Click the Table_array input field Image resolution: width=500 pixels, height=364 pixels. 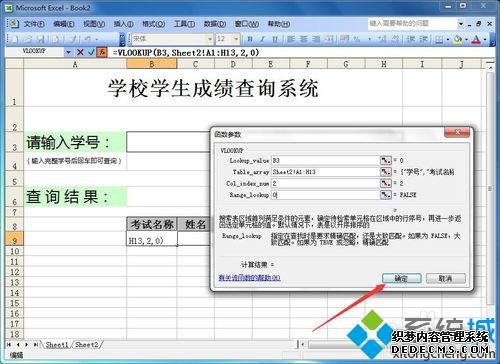[x=325, y=172]
